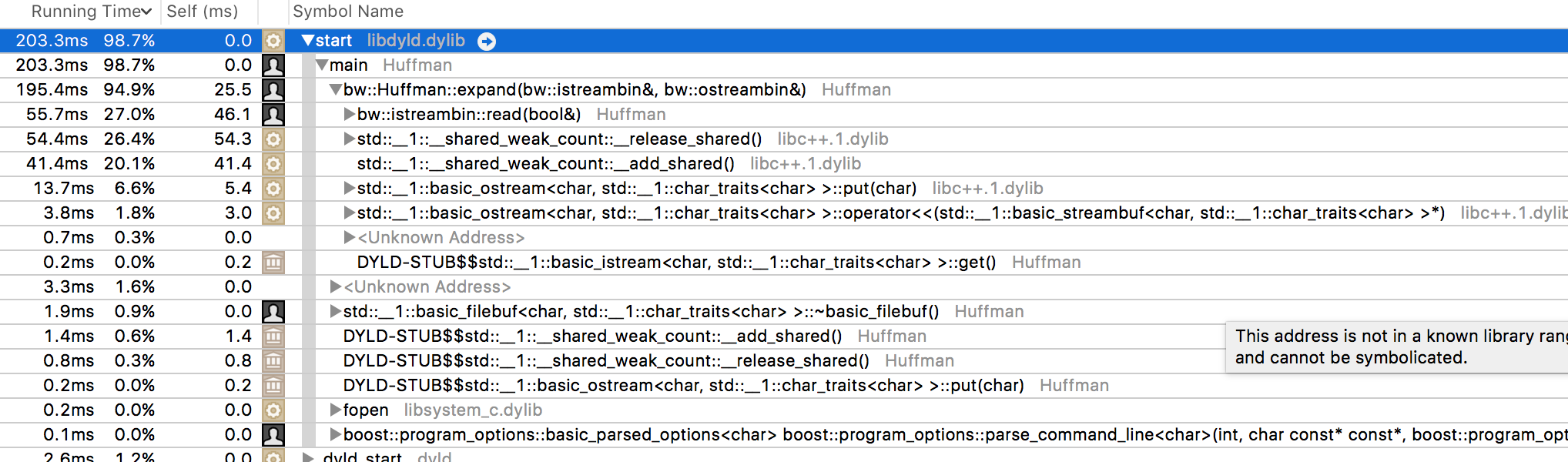This screenshot has height=462, width=1568.
Task: Click the symbol name text 'fopen'
Action: [x=366, y=410]
